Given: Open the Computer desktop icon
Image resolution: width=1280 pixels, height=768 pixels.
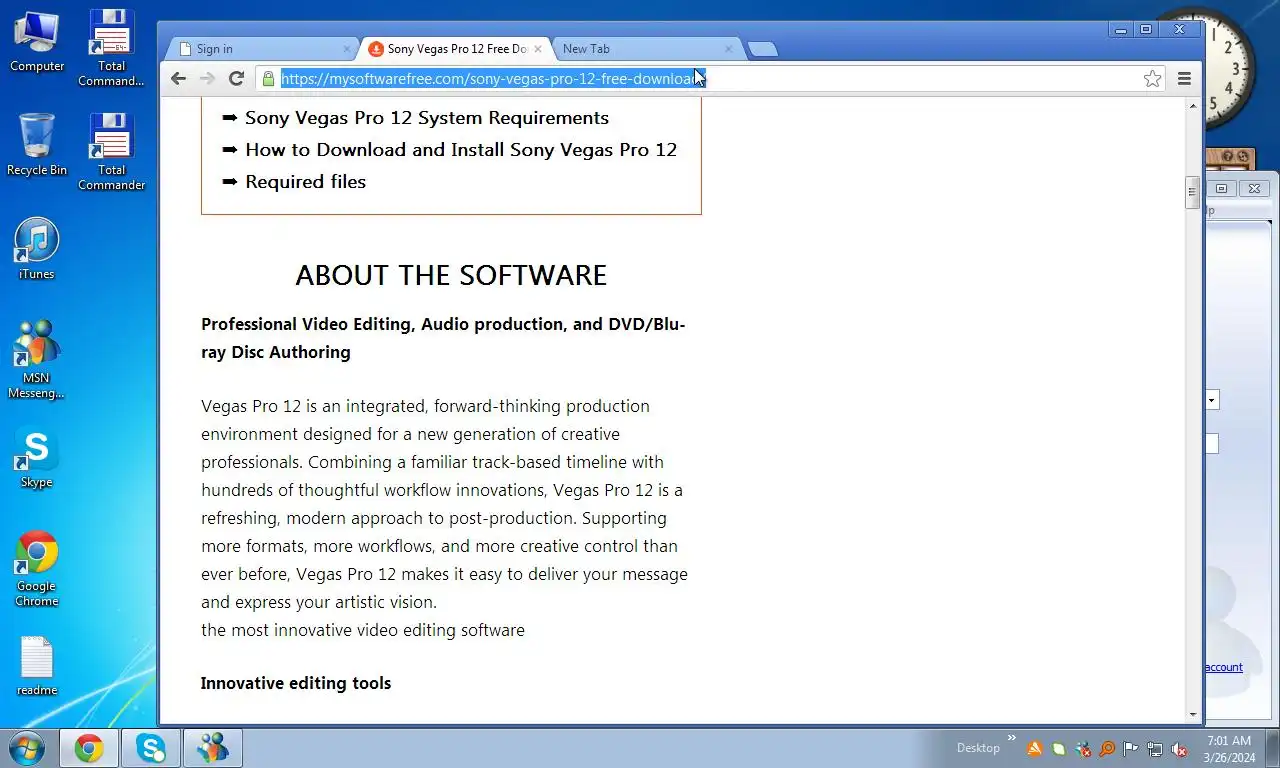Looking at the screenshot, I should tap(37, 41).
